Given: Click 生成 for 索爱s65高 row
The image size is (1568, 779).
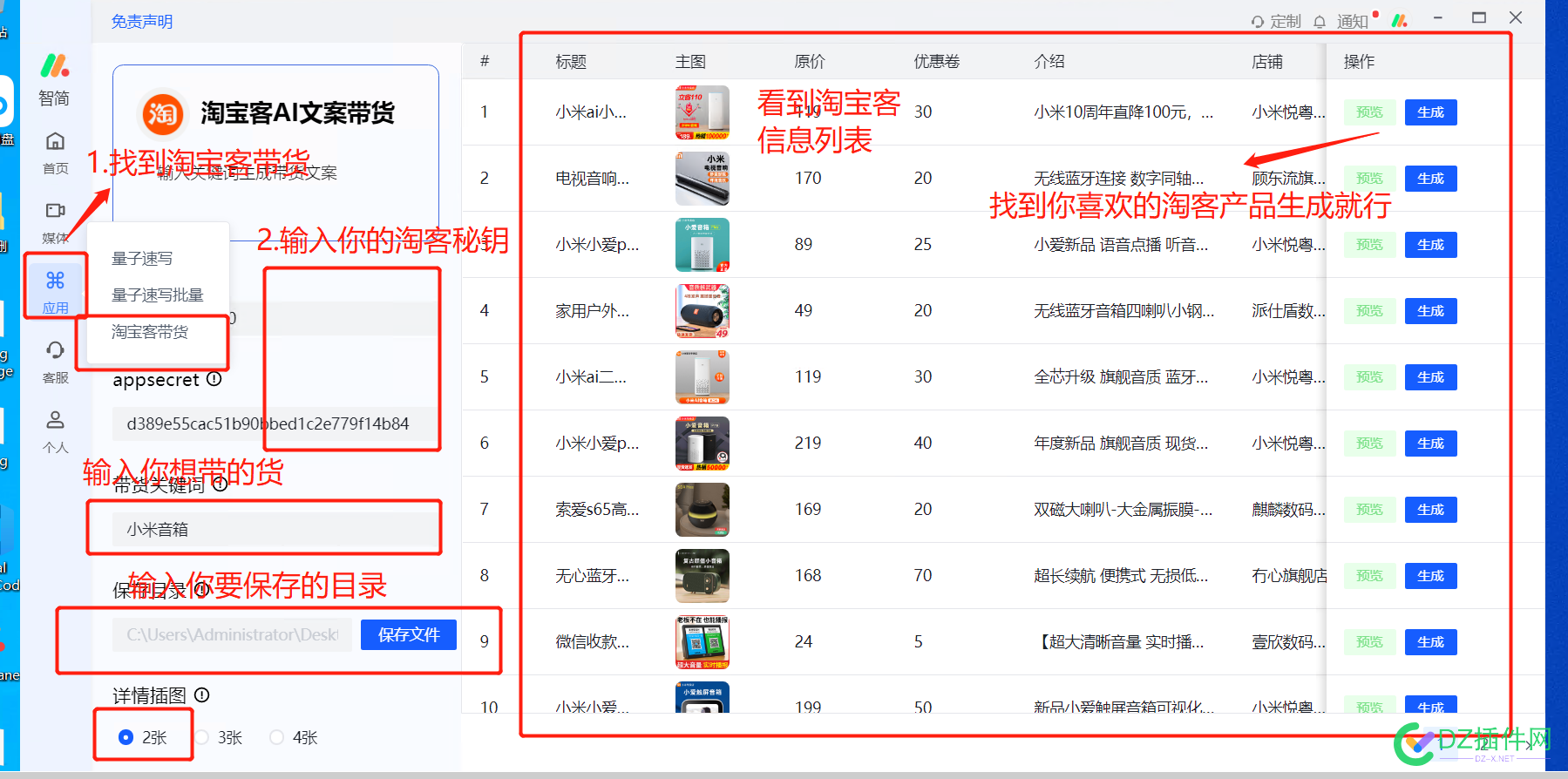Looking at the screenshot, I should coord(1430,510).
